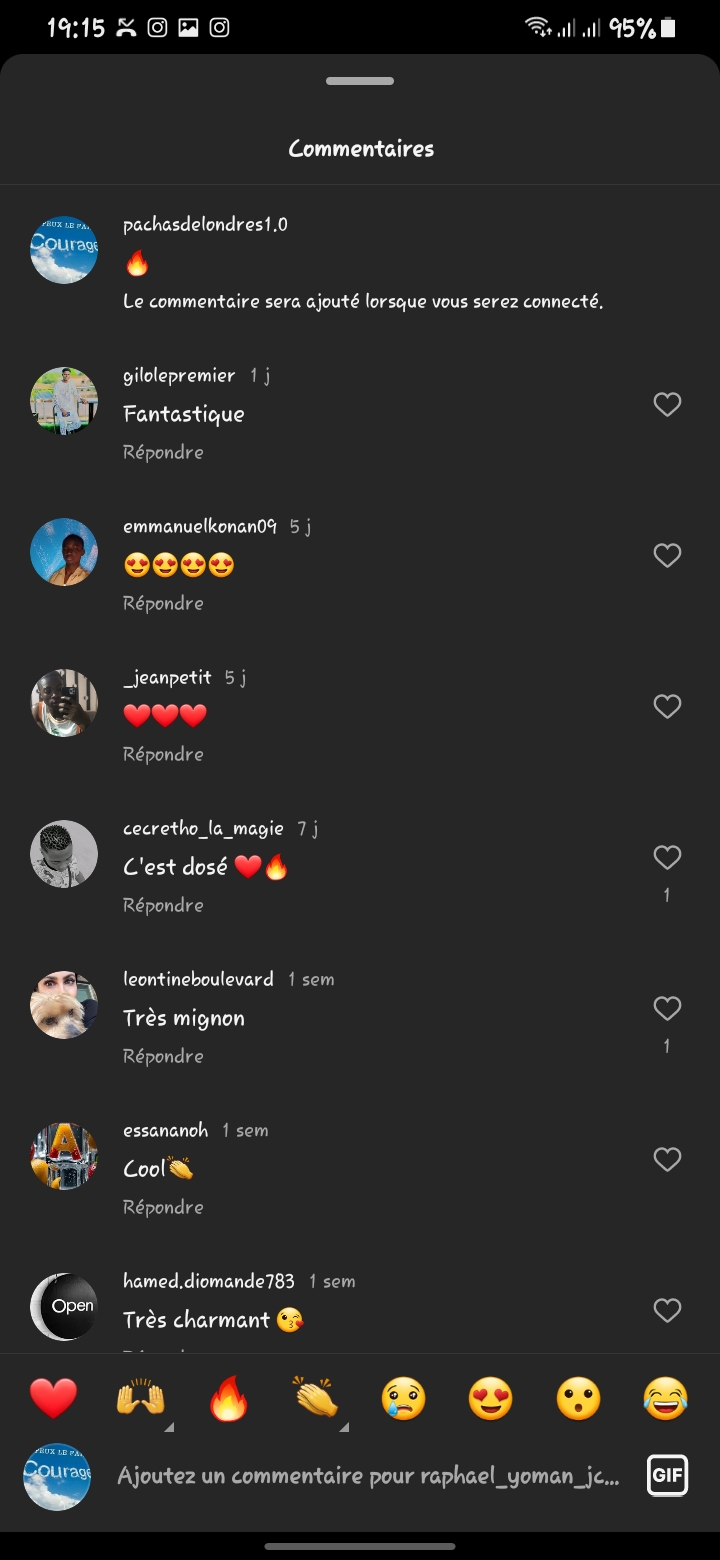Like the "Très charmant" comment

tap(667, 1310)
